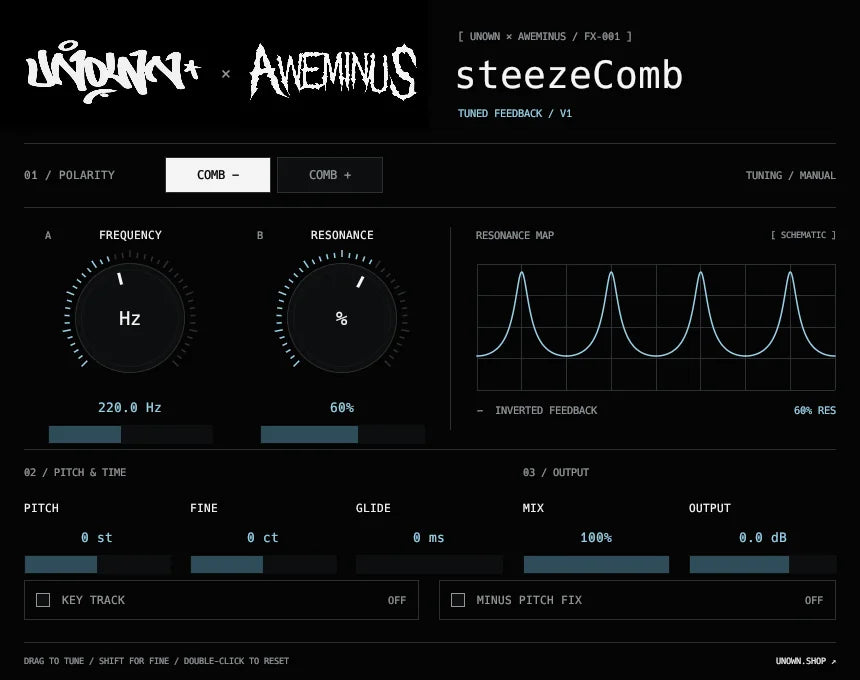This screenshot has height=680, width=860.
Task: Click the Fine tune slider bar
Action: click(264, 564)
